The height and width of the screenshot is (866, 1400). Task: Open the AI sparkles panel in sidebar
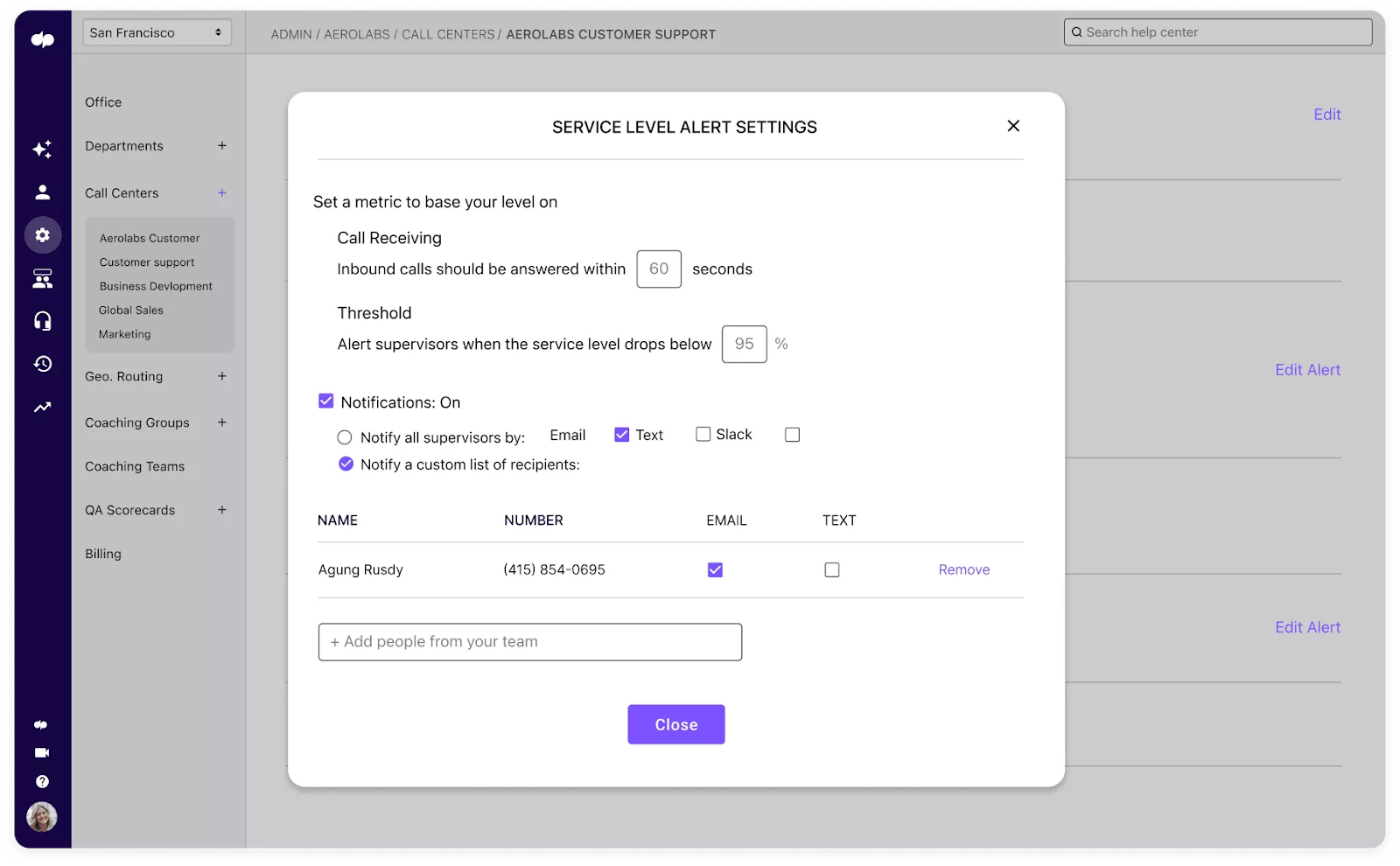click(42, 149)
